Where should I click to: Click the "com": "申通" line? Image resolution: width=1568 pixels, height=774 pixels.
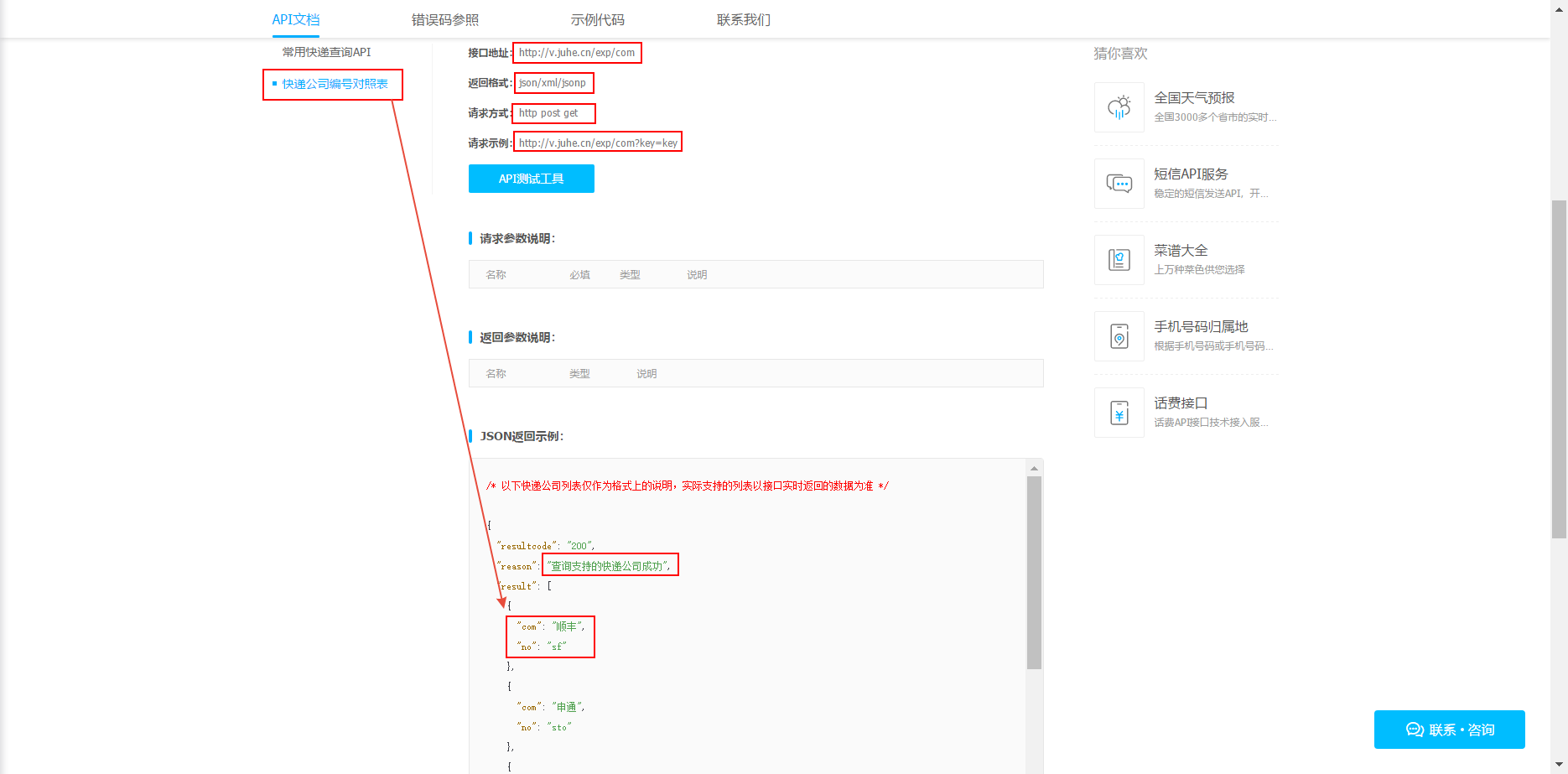coord(551,707)
